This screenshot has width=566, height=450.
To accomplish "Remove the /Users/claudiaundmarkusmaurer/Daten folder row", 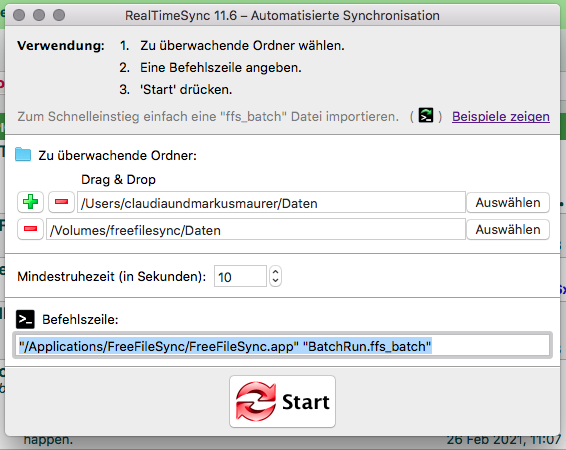I will click(61, 202).
